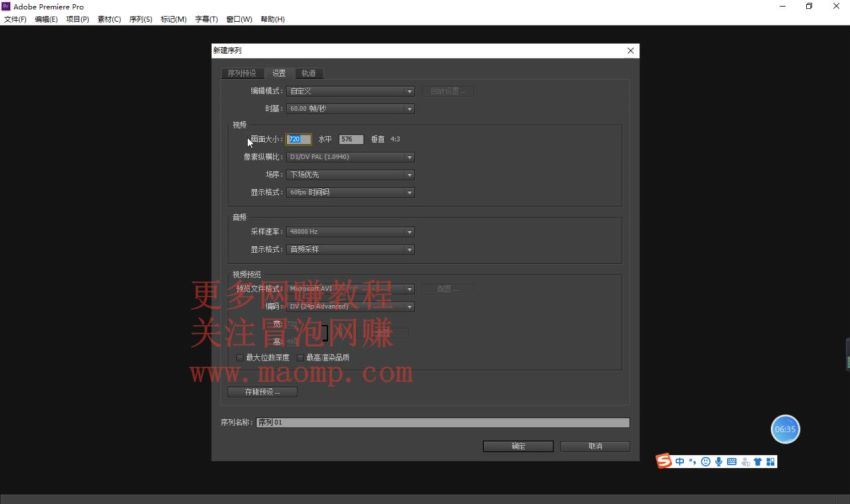Open the Sogou skin shirt icon

[758, 462]
